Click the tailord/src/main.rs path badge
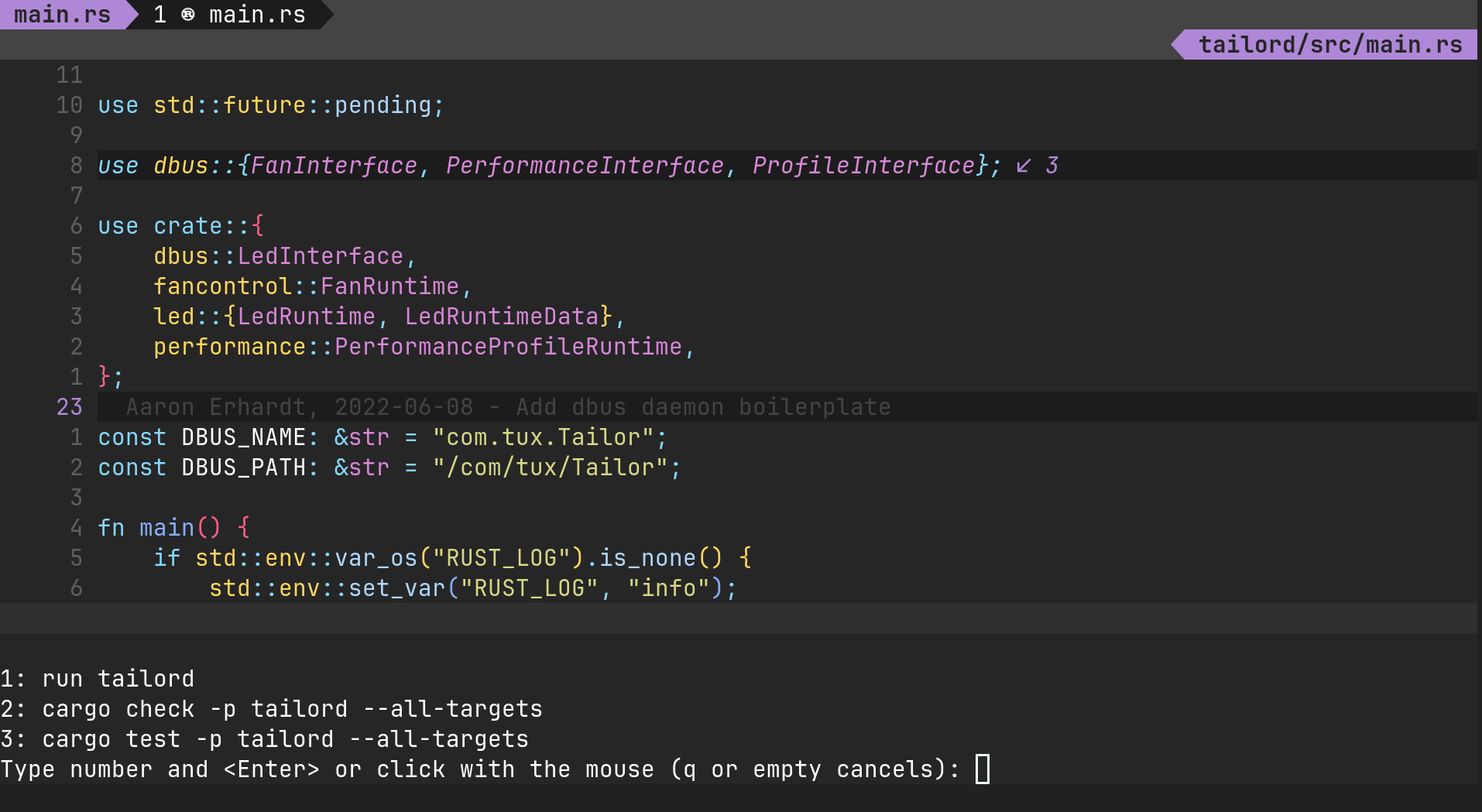 pos(1329,44)
